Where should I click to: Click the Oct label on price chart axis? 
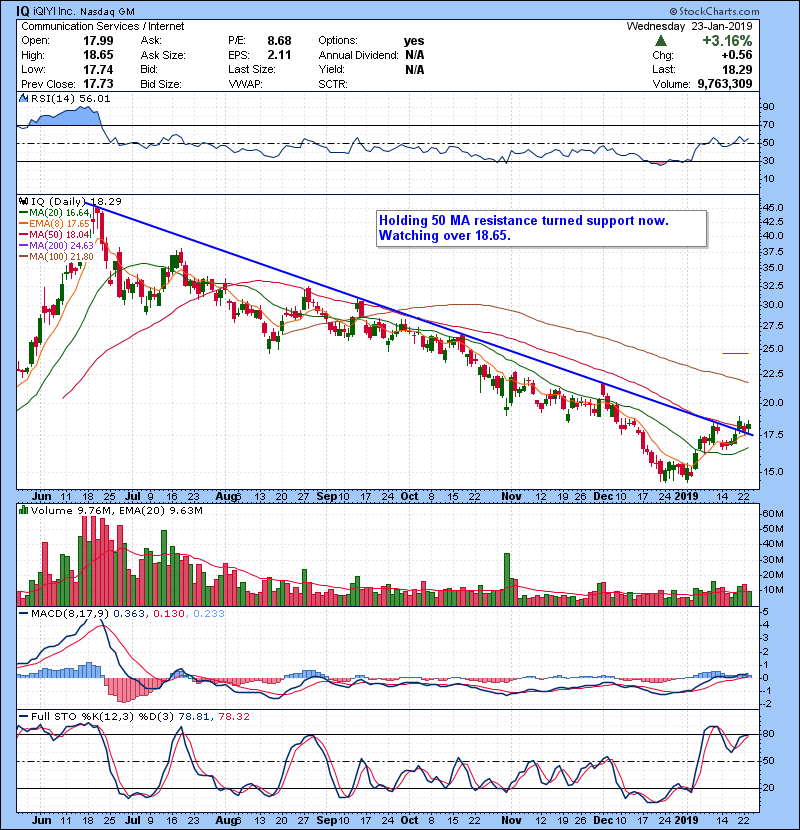coord(409,497)
